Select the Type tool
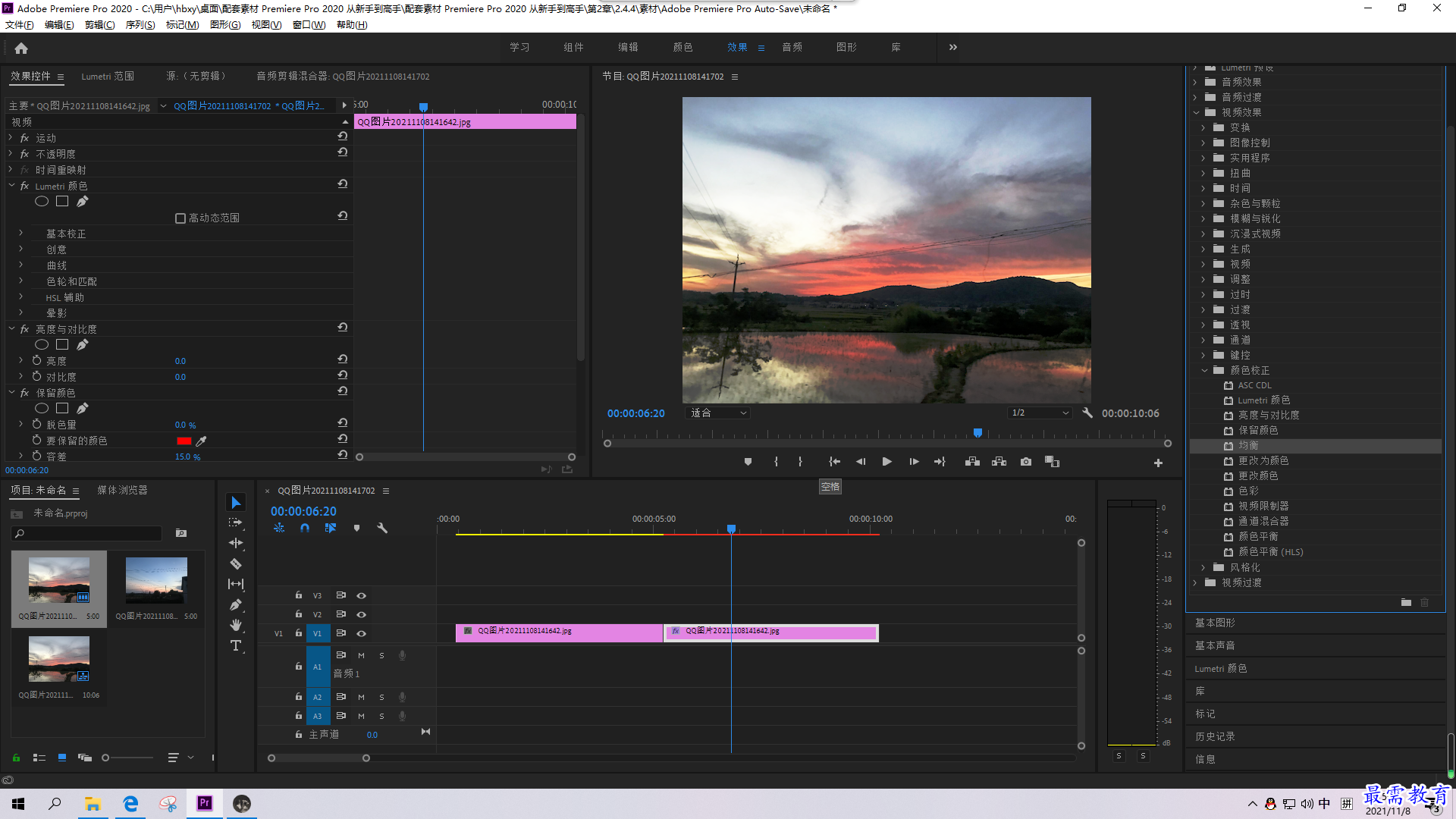The height and width of the screenshot is (819, 1456). (236, 645)
